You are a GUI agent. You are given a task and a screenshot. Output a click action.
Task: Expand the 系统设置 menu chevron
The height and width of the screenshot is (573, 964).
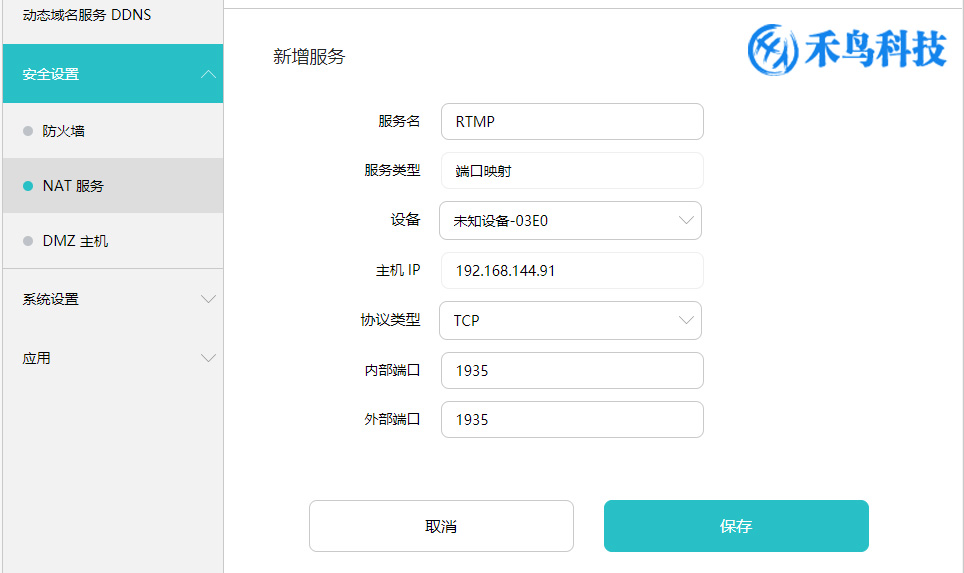(208, 299)
